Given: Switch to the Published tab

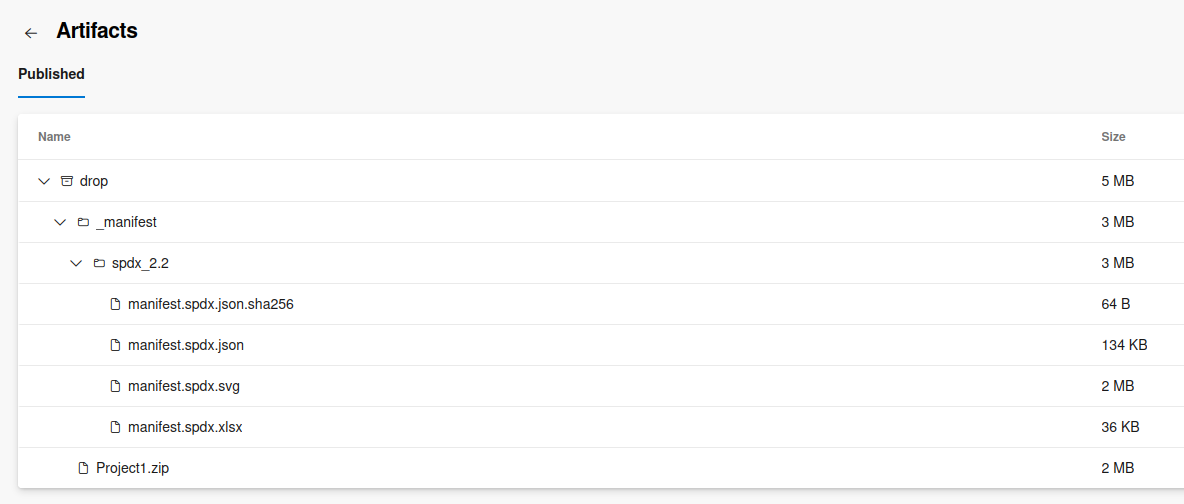Looking at the screenshot, I should click(x=51, y=74).
